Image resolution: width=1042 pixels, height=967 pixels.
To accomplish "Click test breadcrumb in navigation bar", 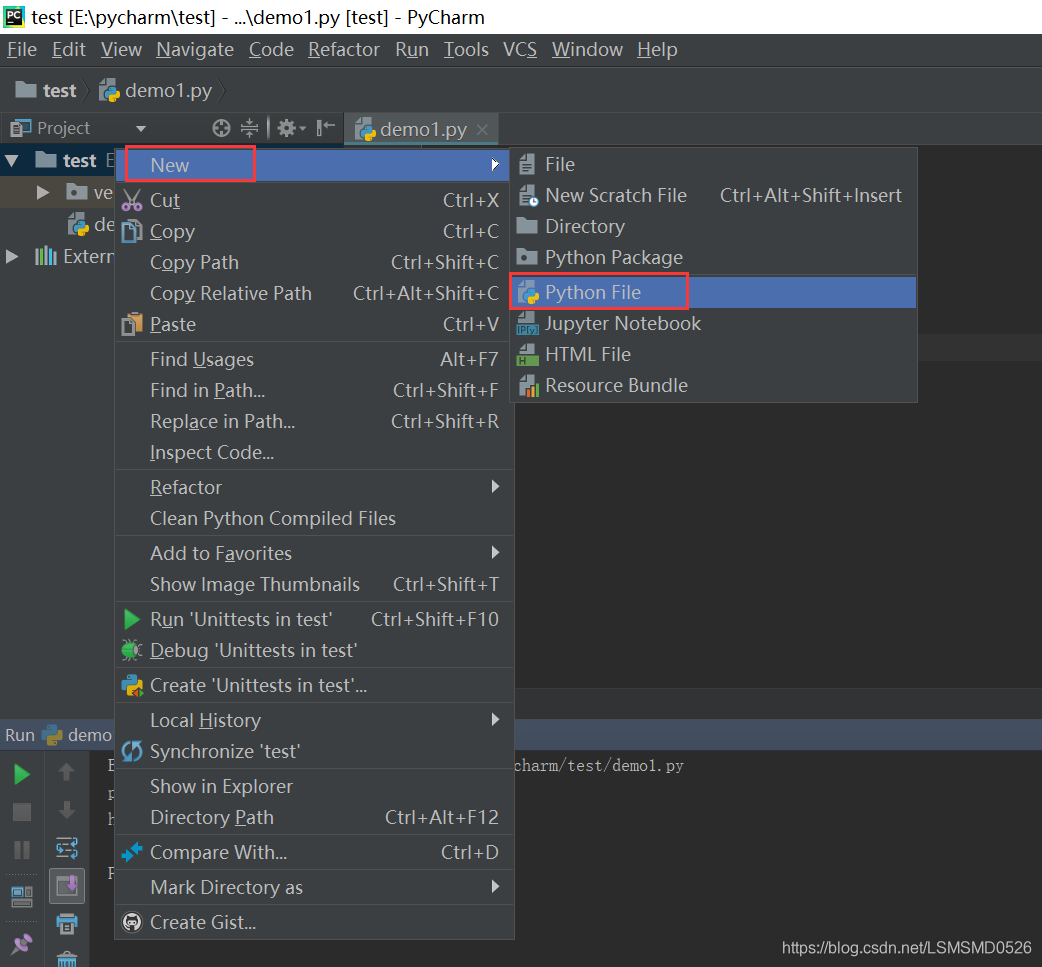I will coord(46,90).
